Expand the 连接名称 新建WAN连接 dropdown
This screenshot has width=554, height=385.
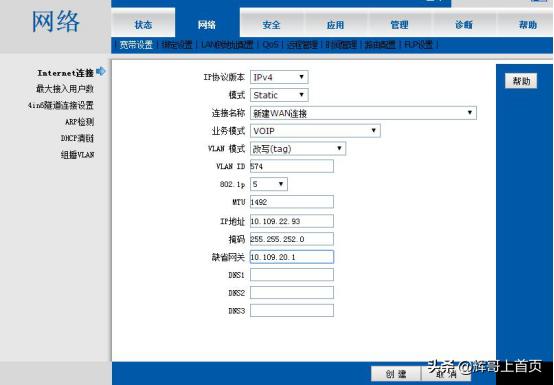click(363, 113)
